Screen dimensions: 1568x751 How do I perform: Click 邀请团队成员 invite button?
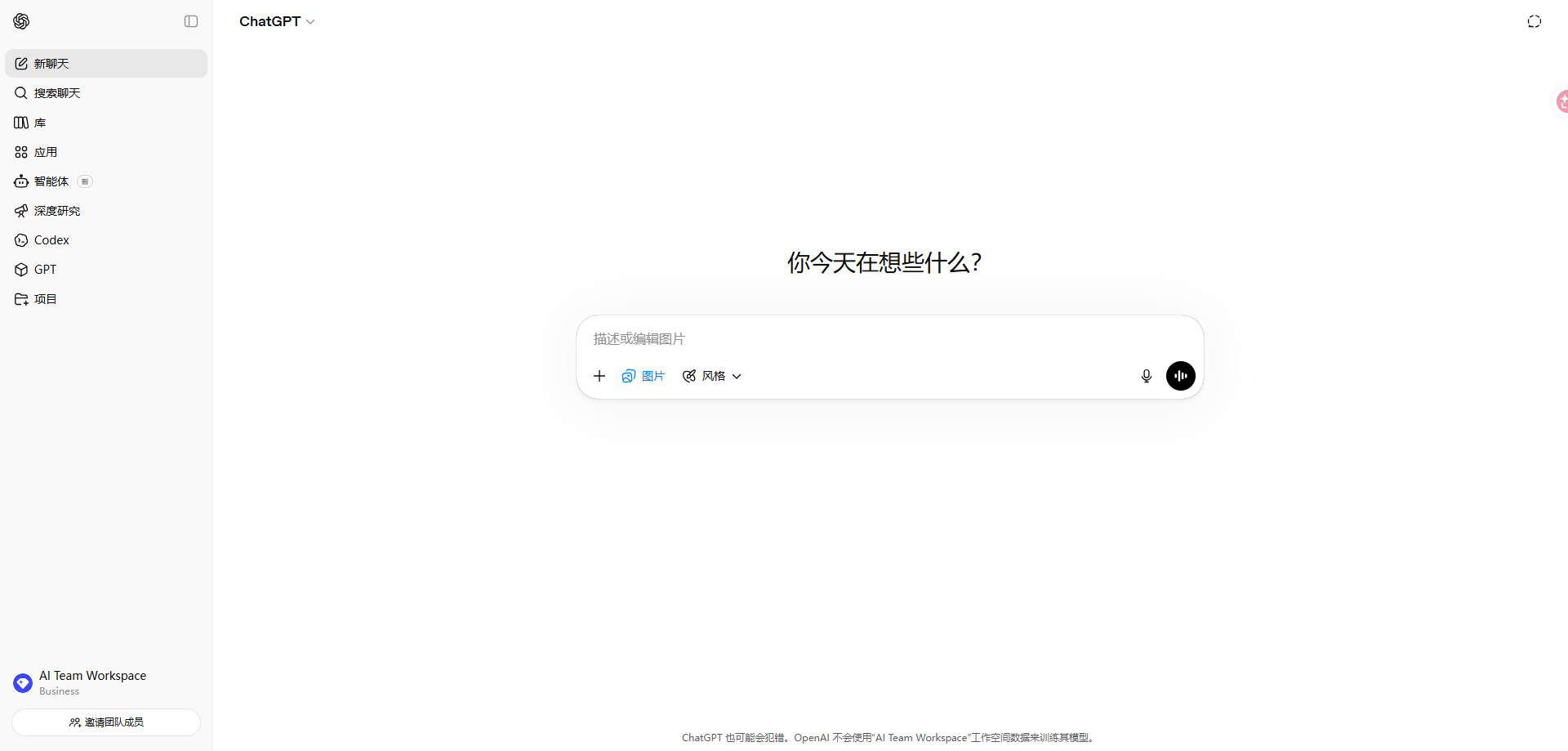[x=106, y=722]
